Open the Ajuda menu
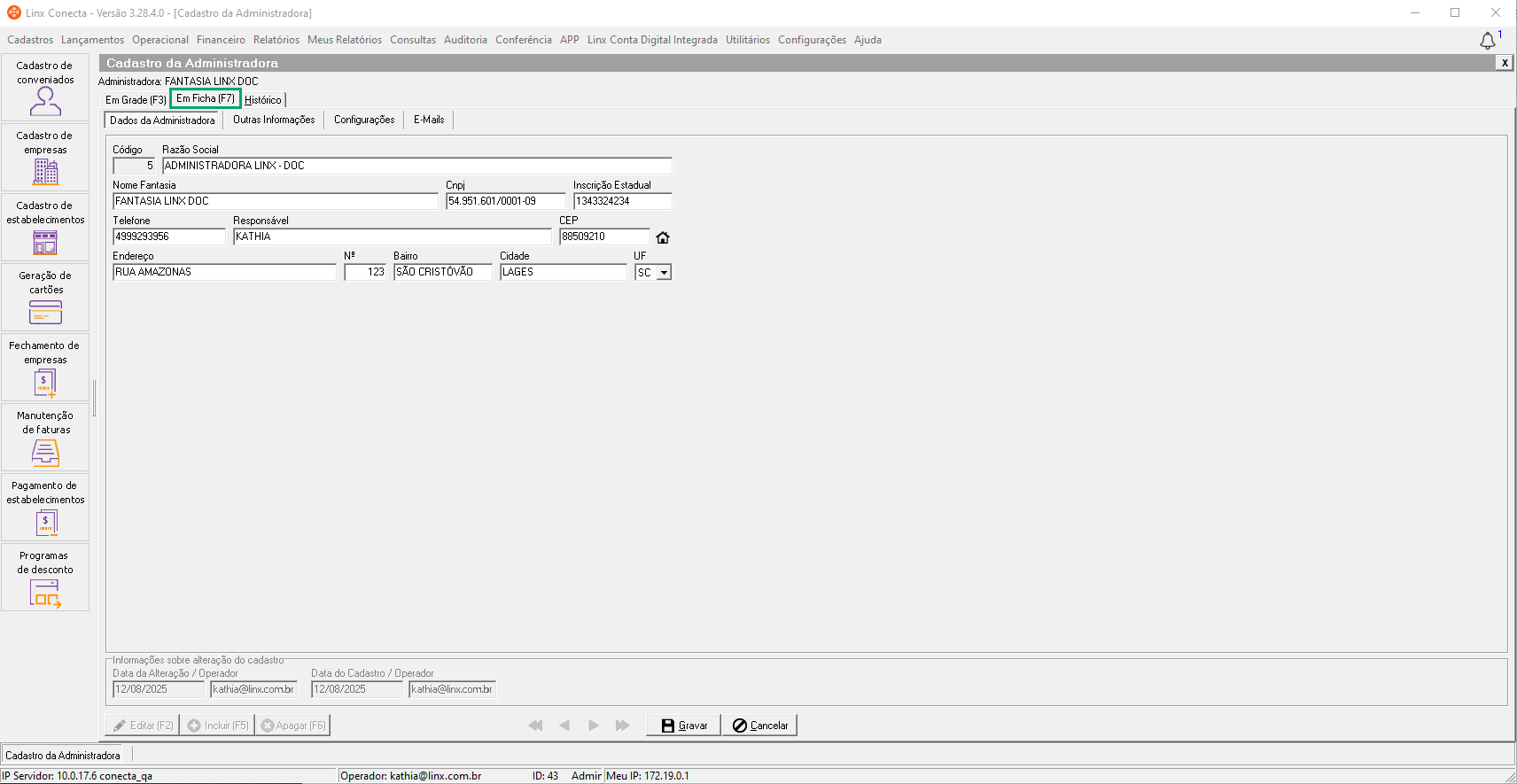The height and width of the screenshot is (784, 1517). [867, 40]
